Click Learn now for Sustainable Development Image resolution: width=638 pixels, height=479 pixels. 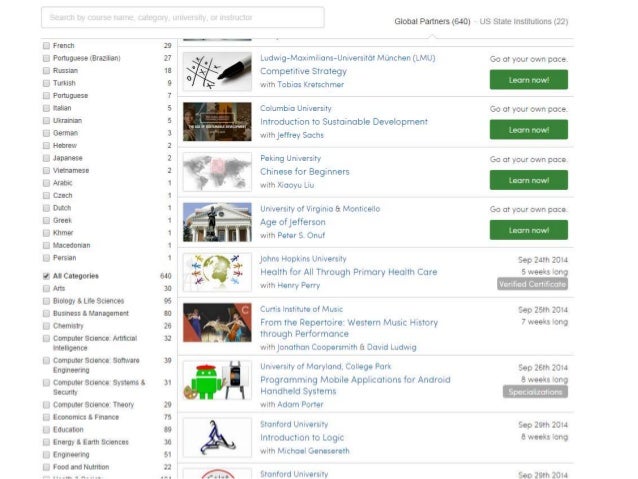(529, 130)
